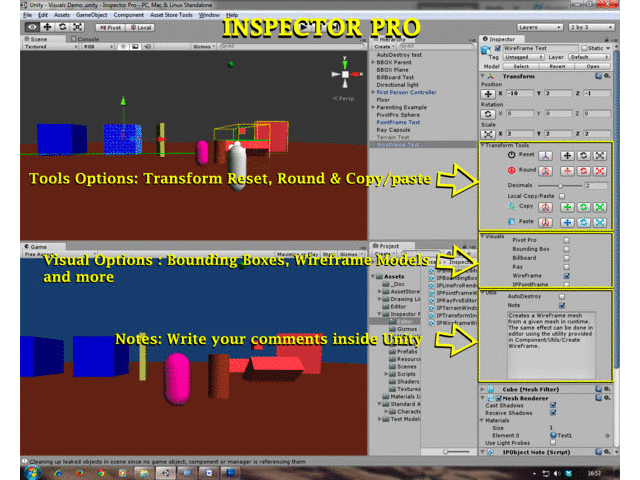Paste scale with blue scale icon

click(600, 222)
